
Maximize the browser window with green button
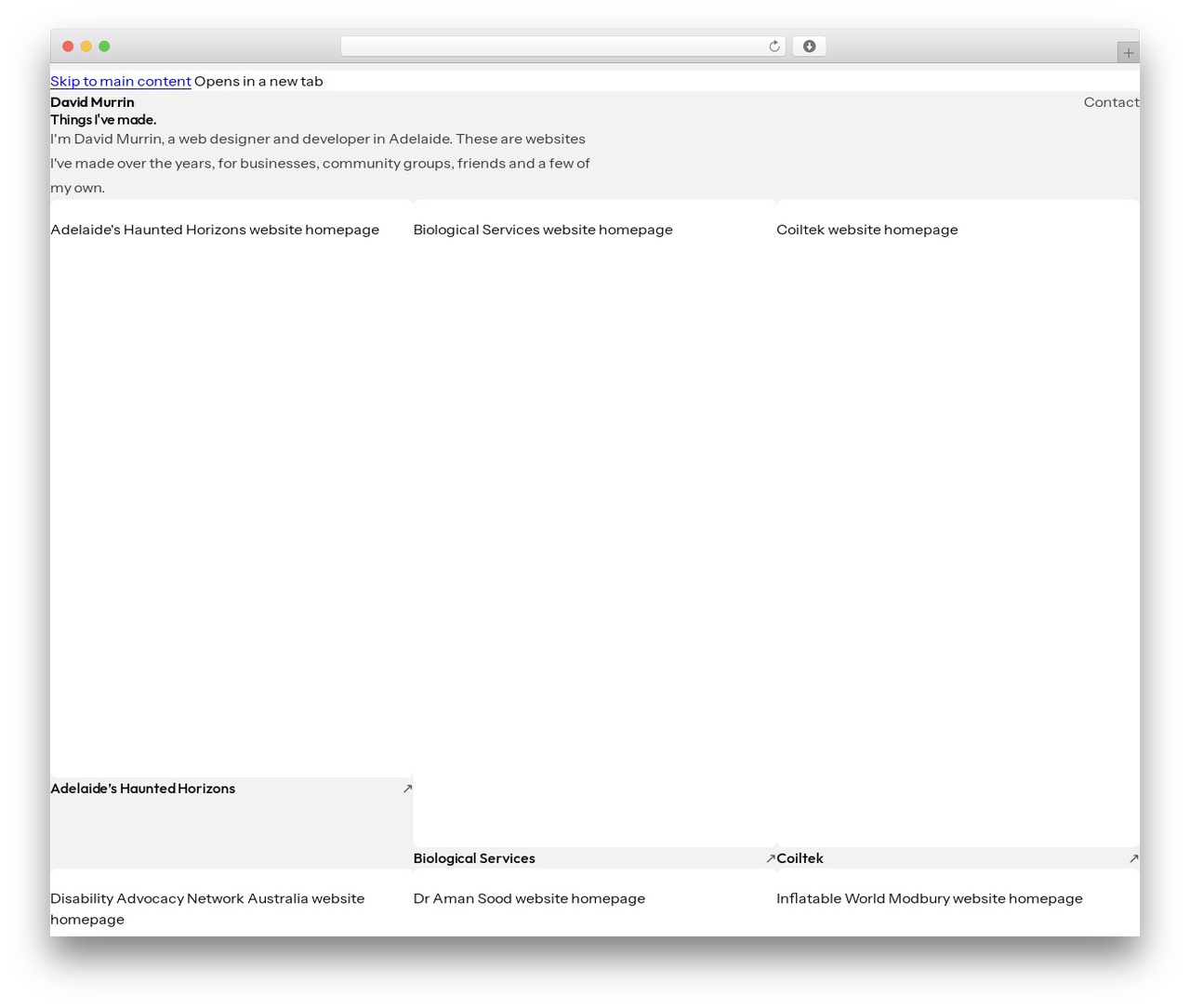104,46
